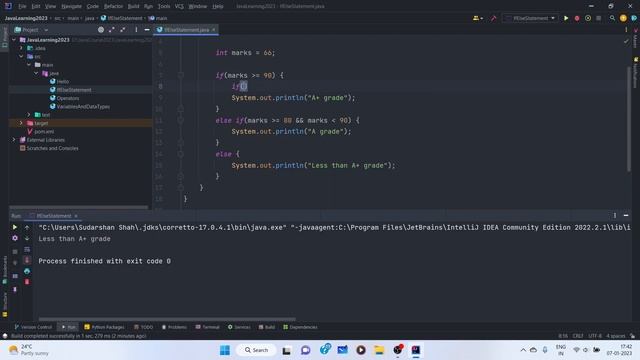
Task: Build project with the hammer icon
Action: [x=493, y=18]
